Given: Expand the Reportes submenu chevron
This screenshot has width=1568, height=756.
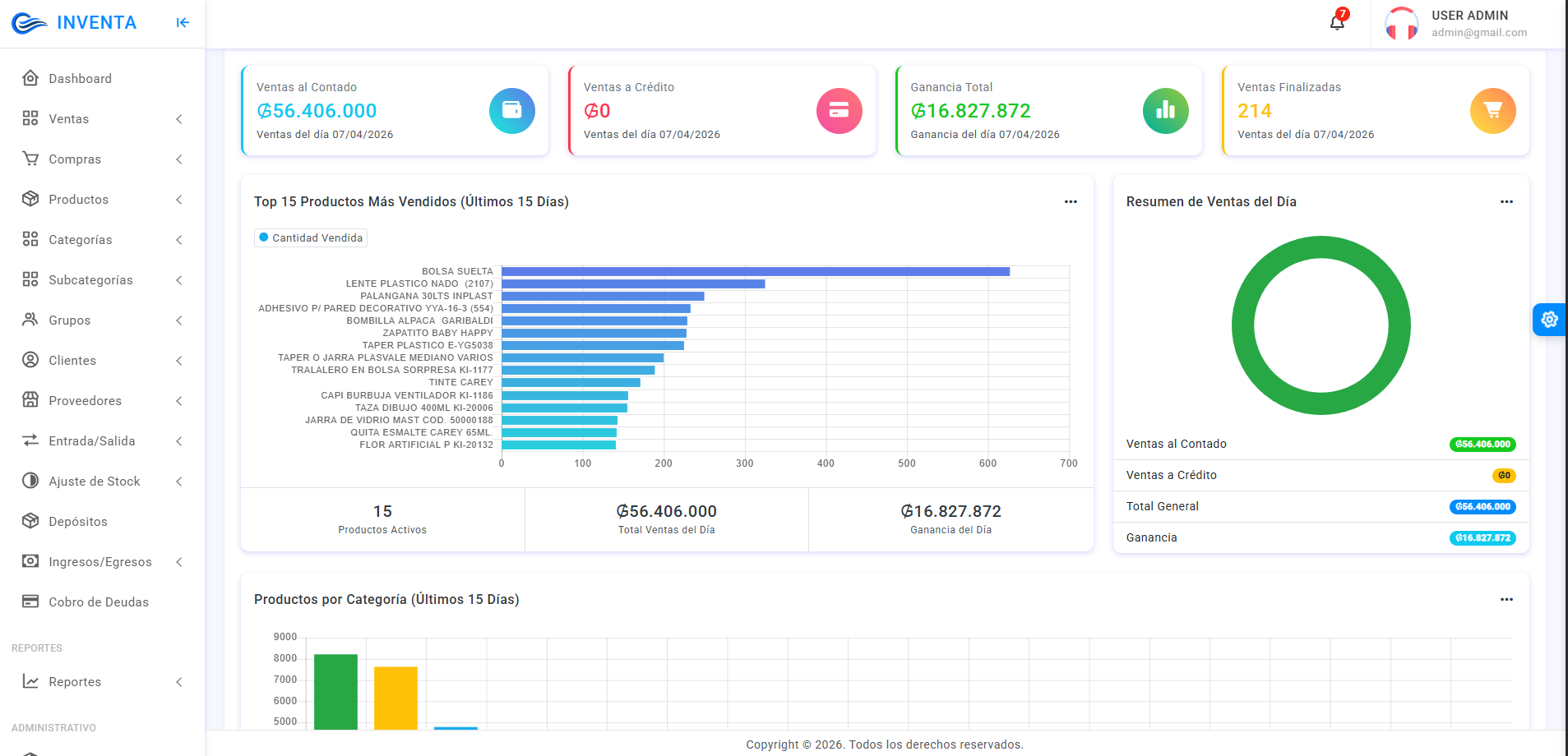Looking at the screenshot, I should click(179, 682).
